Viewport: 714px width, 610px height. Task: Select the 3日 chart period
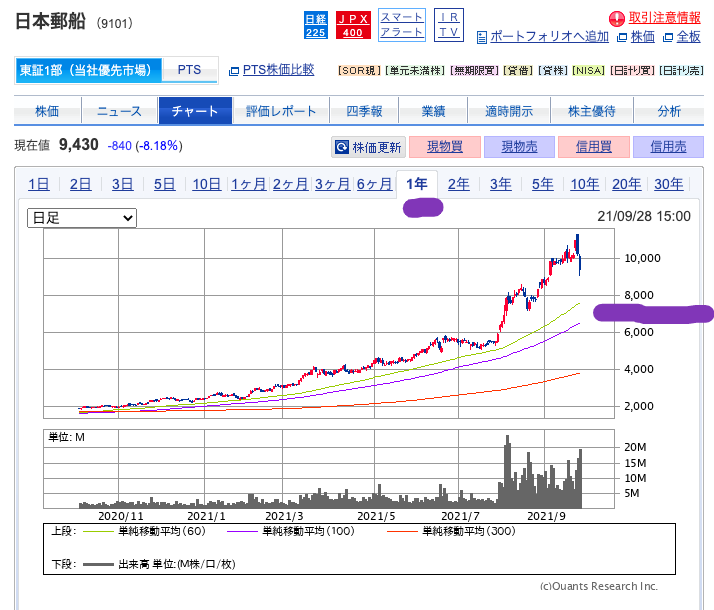click(123, 184)
